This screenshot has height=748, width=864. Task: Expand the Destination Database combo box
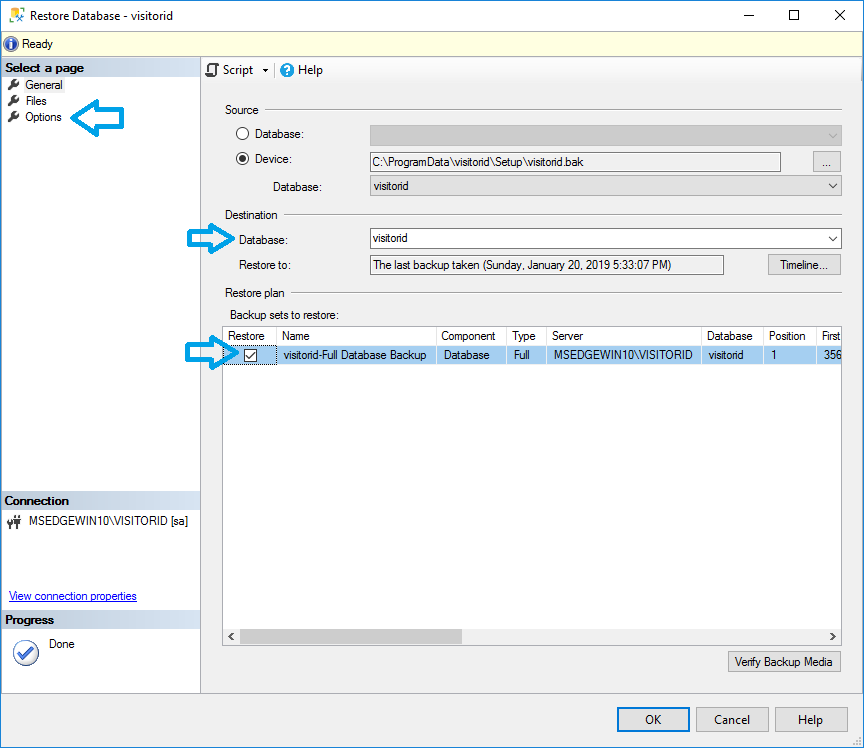(833, 239)
